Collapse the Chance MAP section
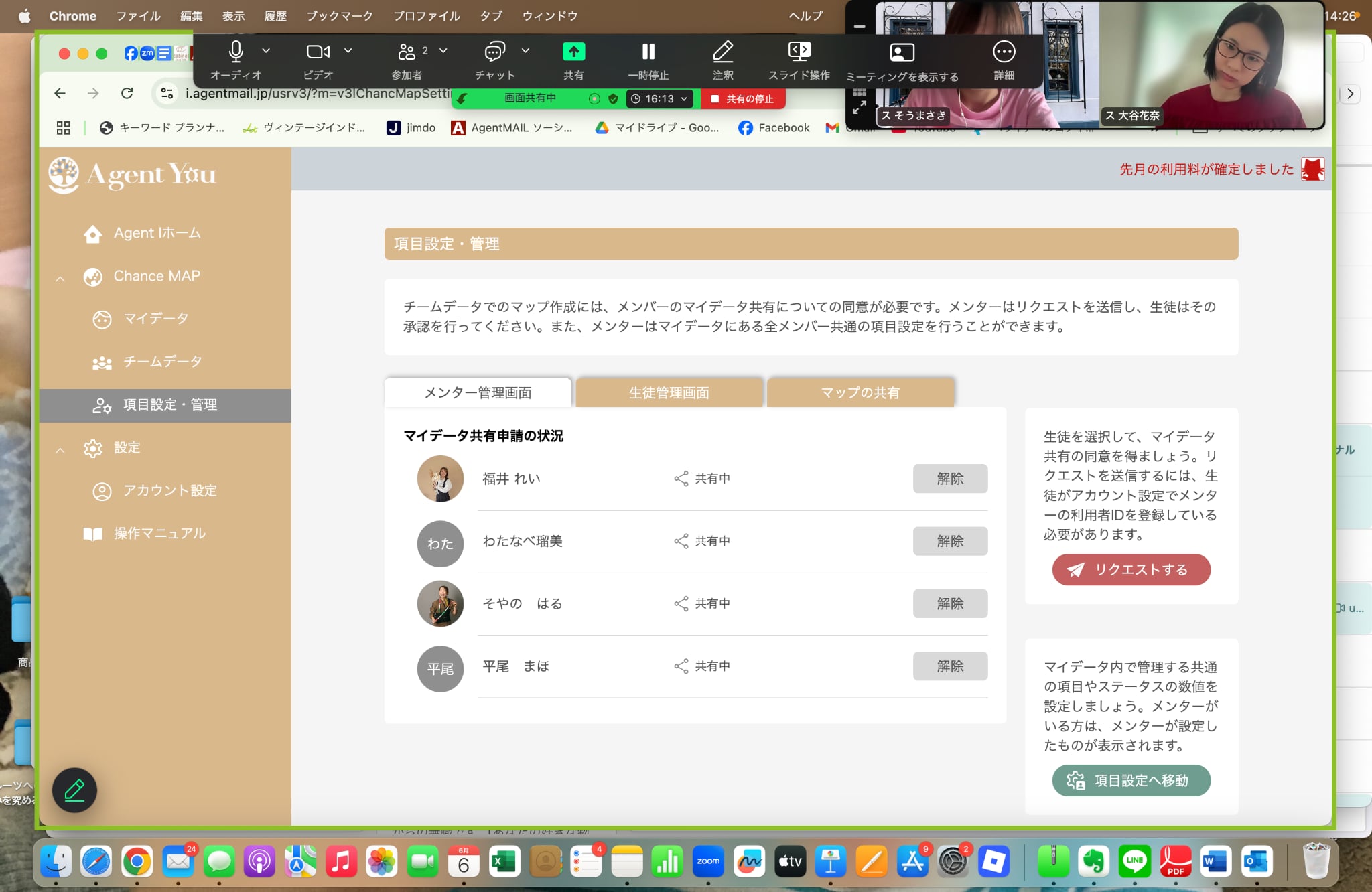The image size is (1372, 892). 60,278
